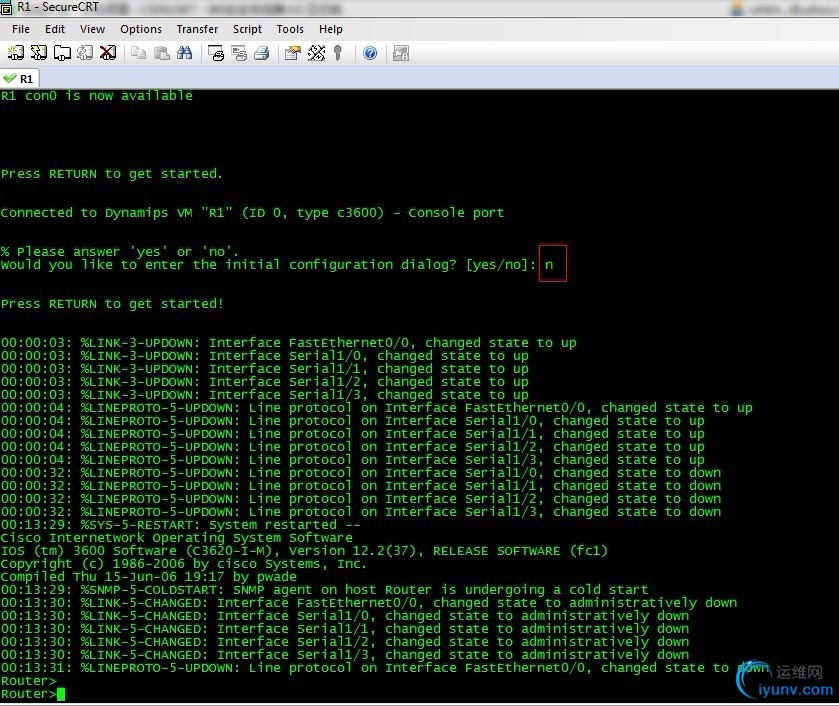Open the Options menu

[141, 29]
